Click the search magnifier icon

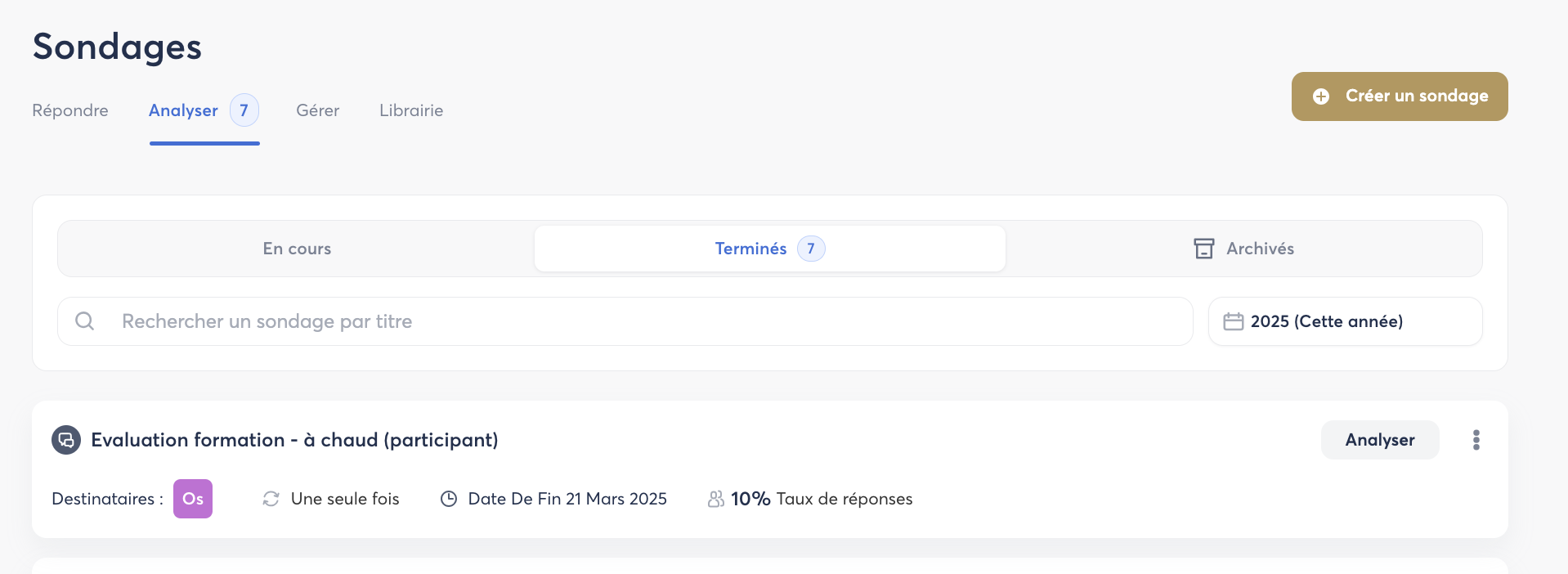tap(84, 321)
